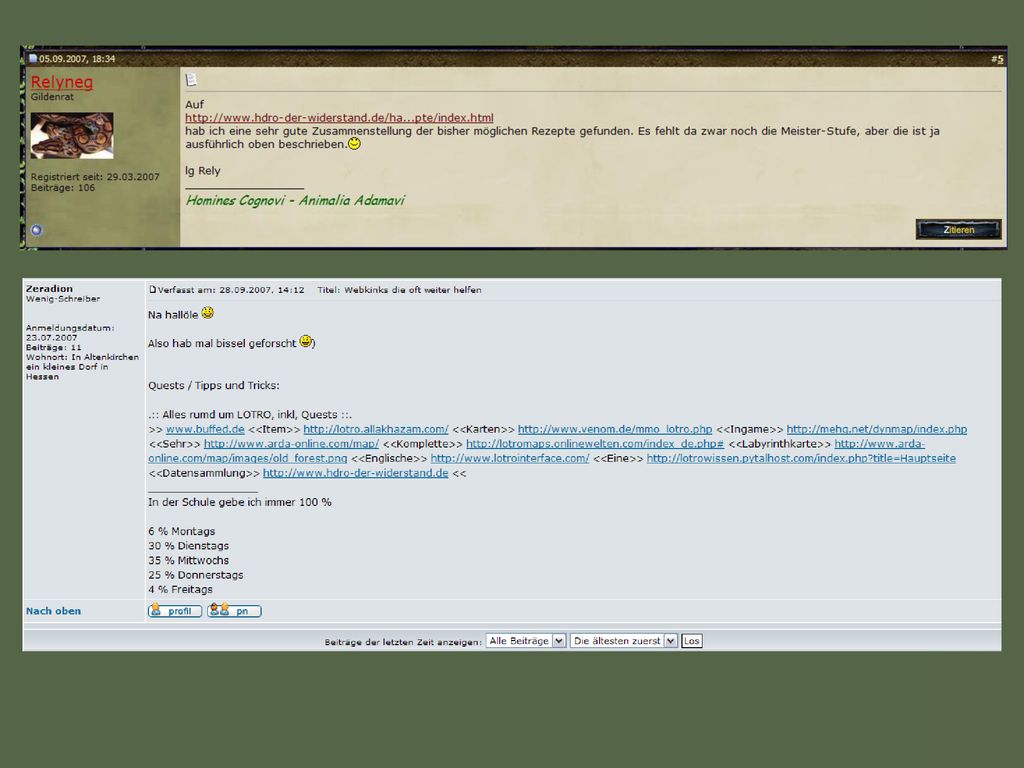
Task: Click the post date icon beside 05.09.2007
Action: (x=33, y=59)
